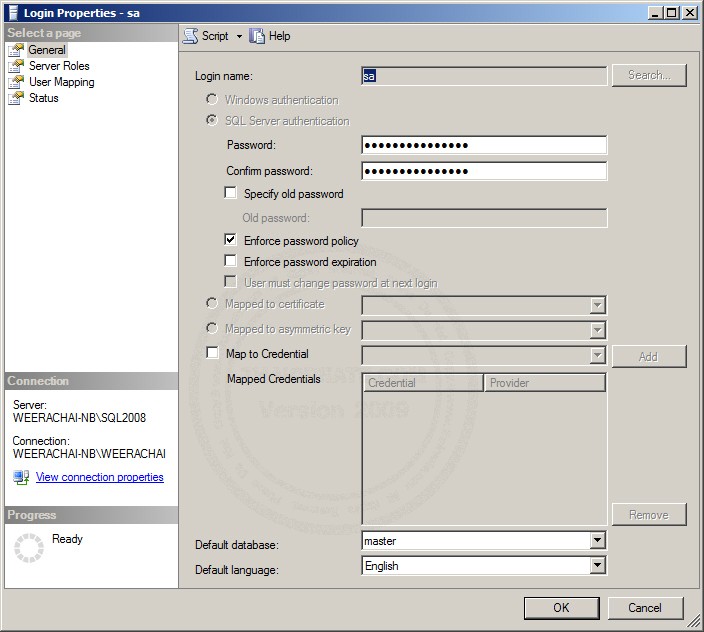Maximize the Login Properties window
Image resolution: width=704 pixels, height=632 pixels.
click(672, 13)
